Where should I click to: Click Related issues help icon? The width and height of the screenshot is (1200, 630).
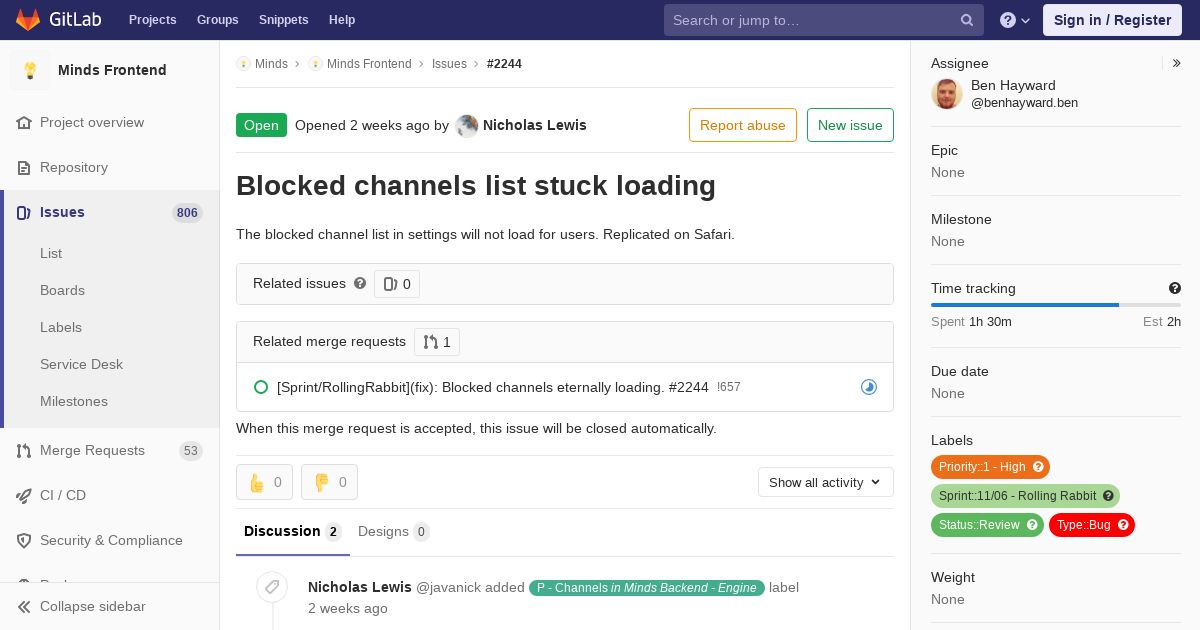360,283
